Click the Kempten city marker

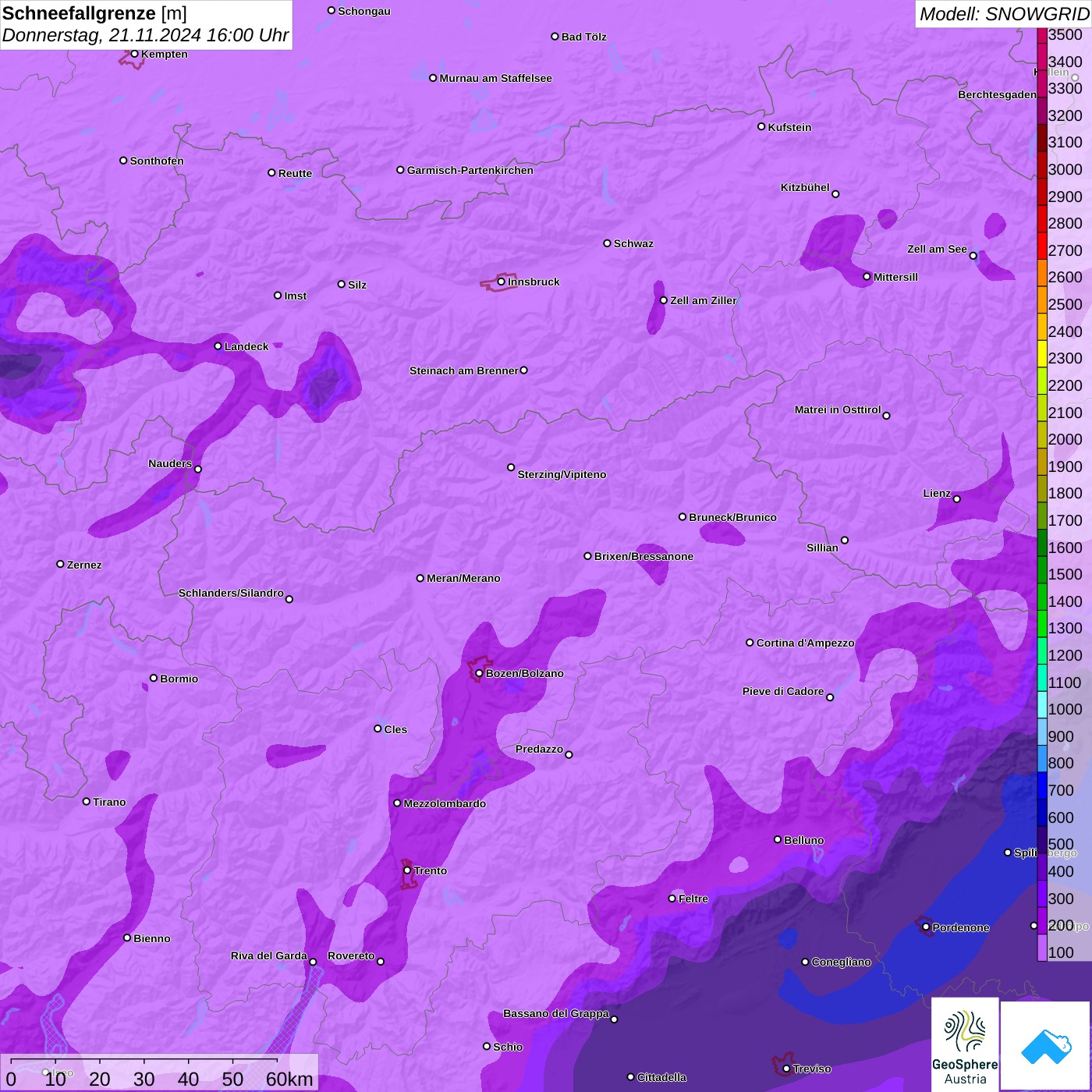pyautogui.click(x=134, y=54)
